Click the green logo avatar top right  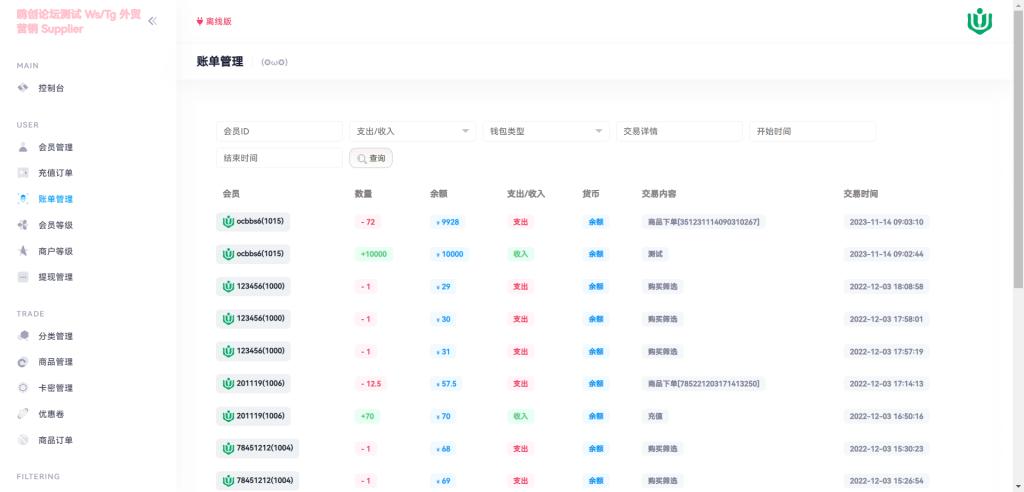point(980,21)
